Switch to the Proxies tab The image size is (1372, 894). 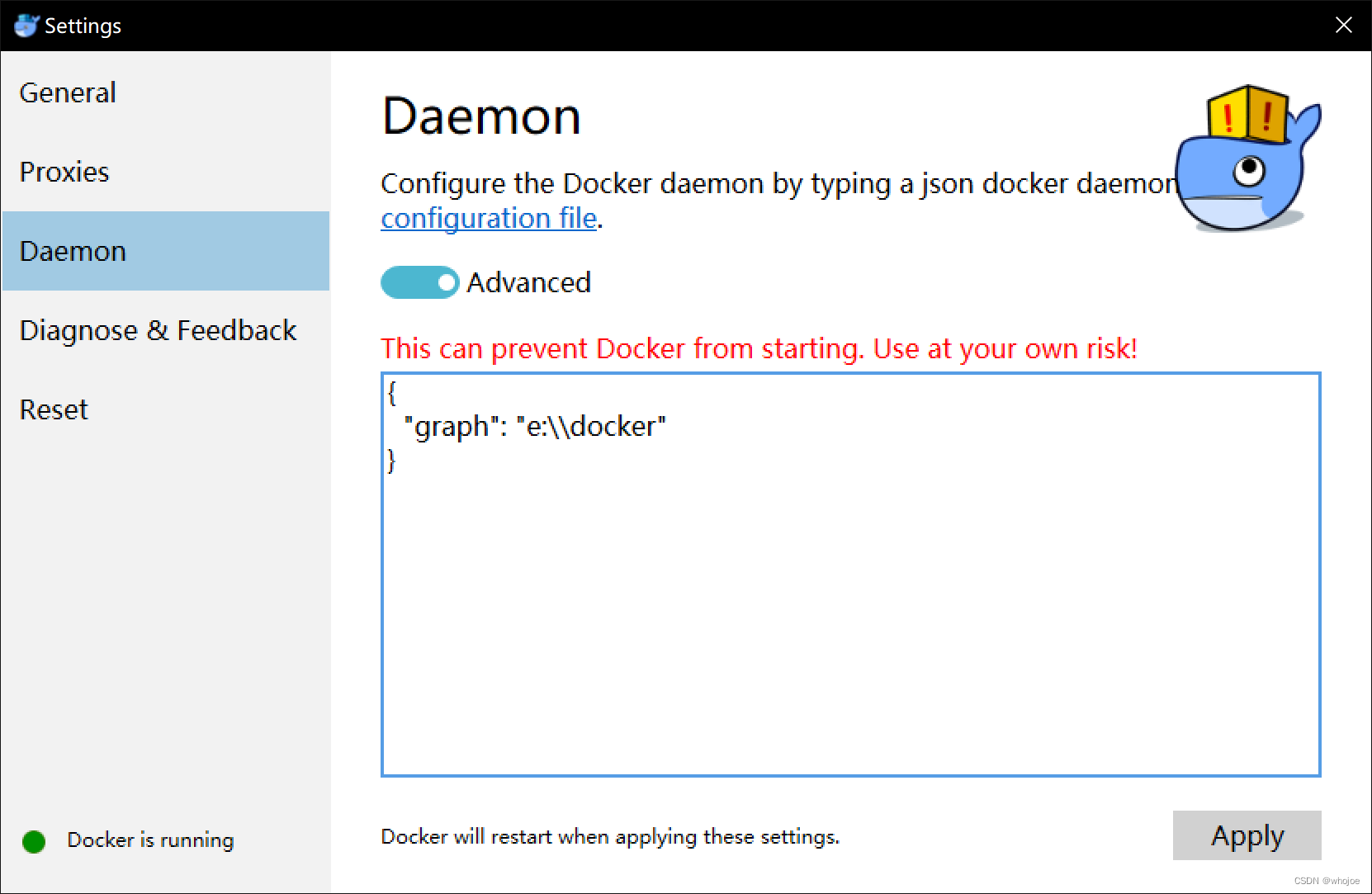click(x=165, y=172)
